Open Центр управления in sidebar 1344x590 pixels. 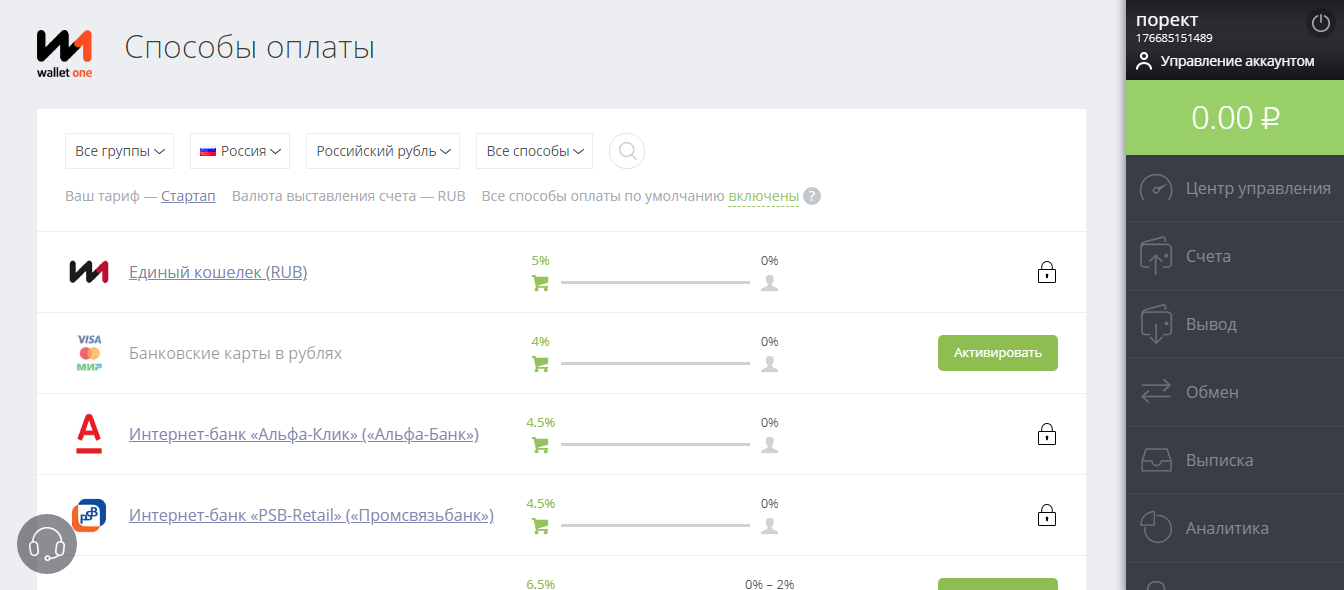(x=1235, y=188)
